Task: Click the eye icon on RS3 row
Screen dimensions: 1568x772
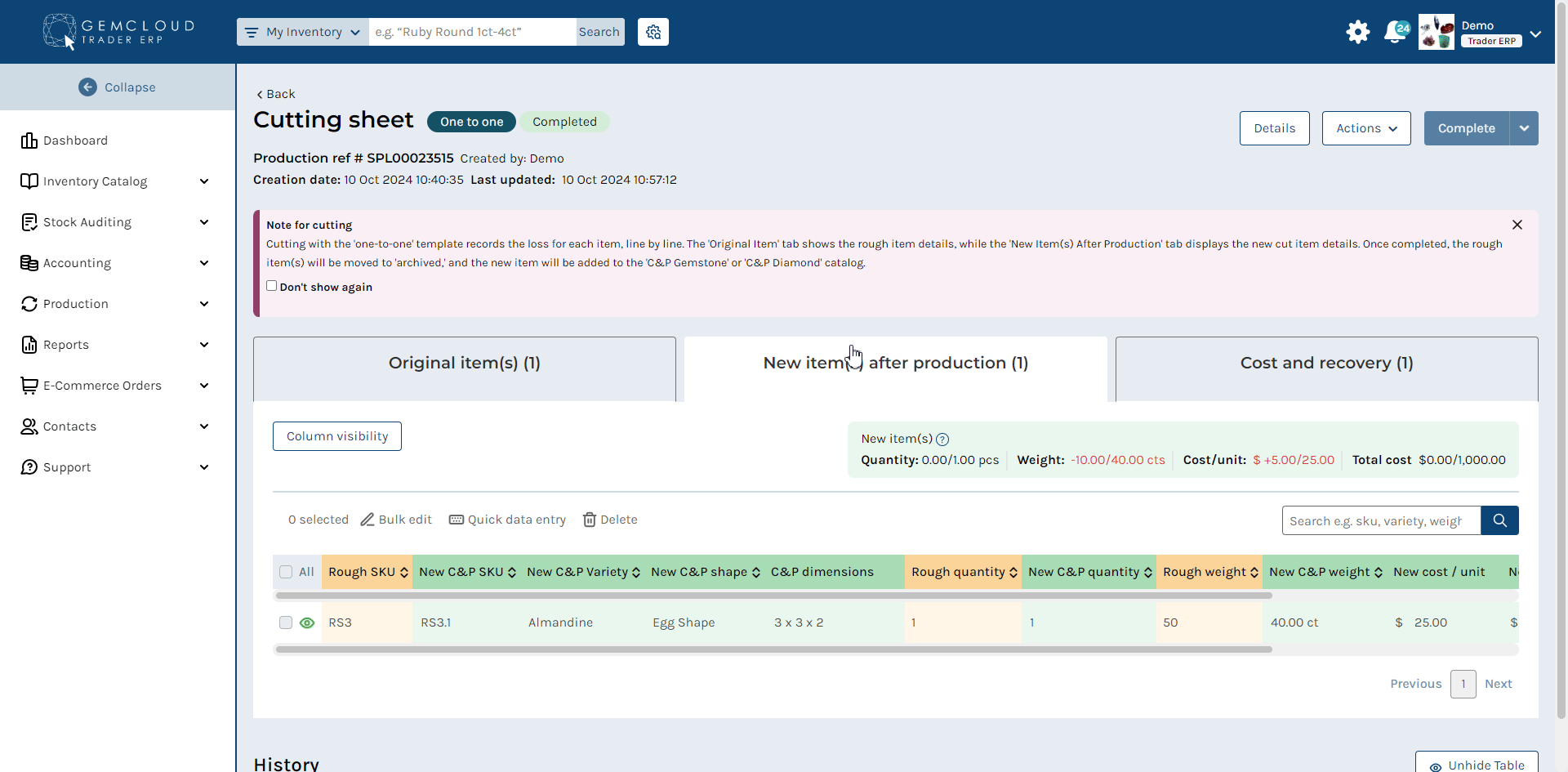Action: (x=307, y=623)
